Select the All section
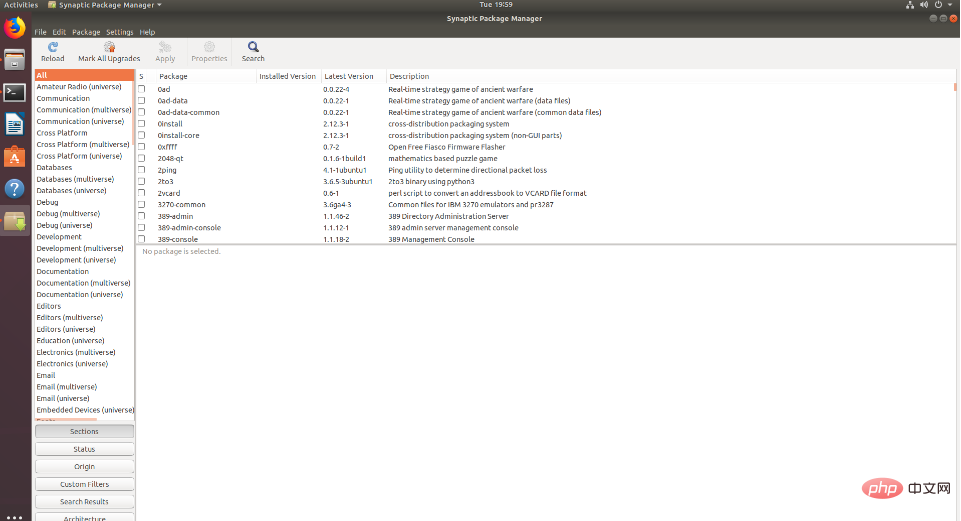Viewport: 961px width, 521px height. coord(84,75)
